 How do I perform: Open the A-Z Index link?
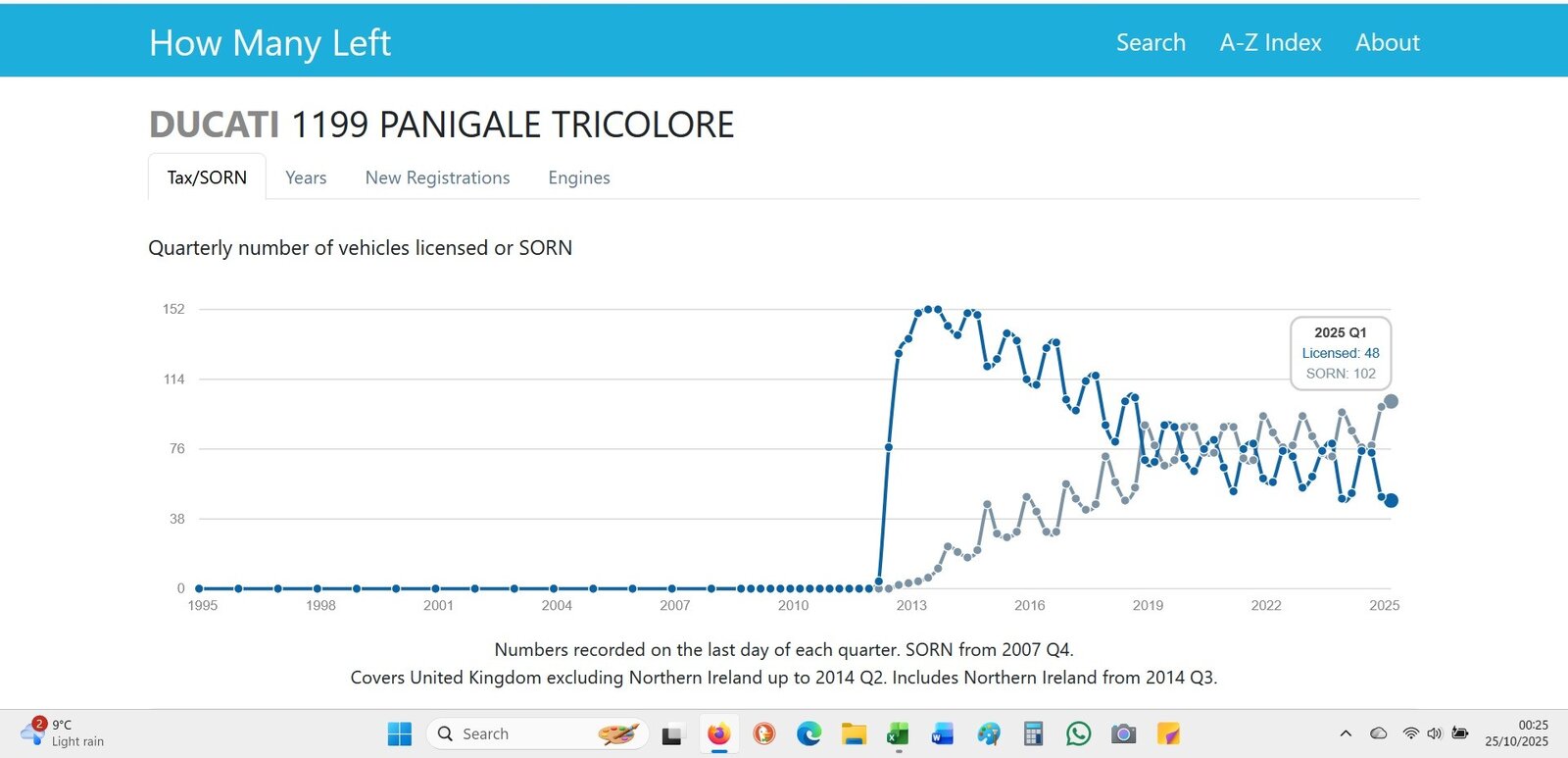click(x=1270, y=43)
